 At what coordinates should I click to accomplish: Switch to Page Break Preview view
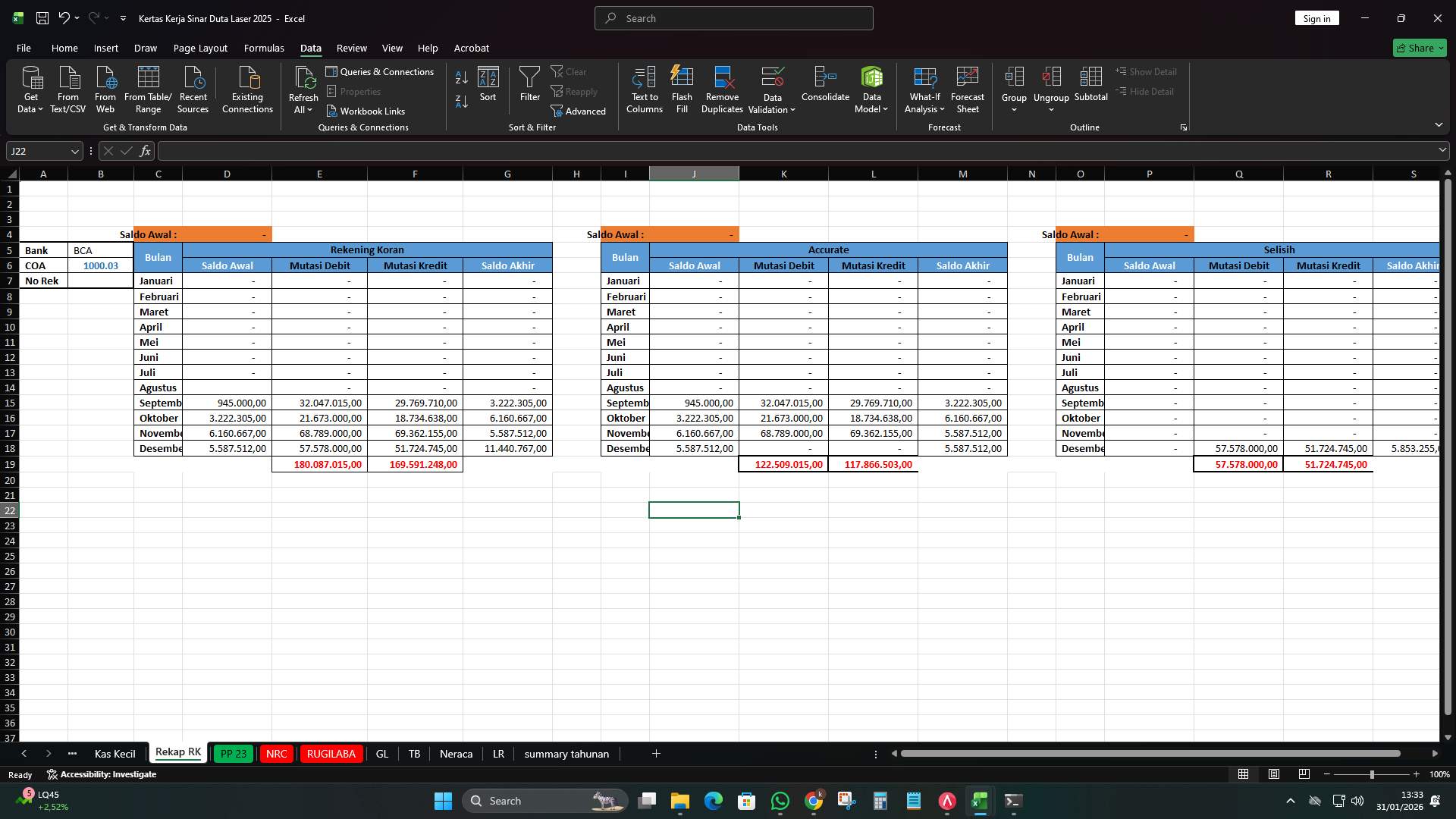[x=1304, y=774]
